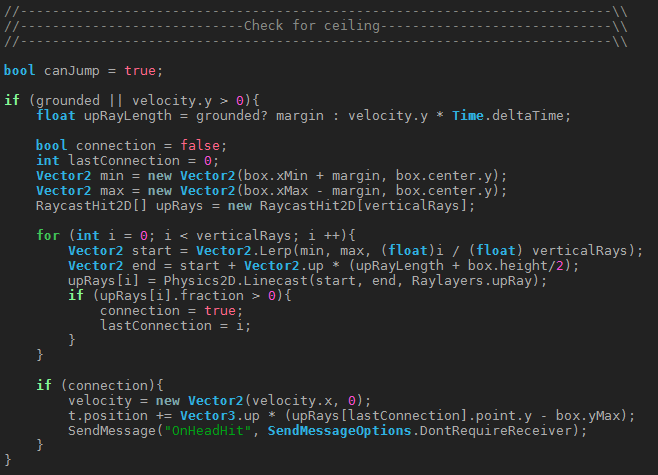
Task: Click 'RaycastHit2D[]' type at line start
Action: [x=91, y=206]
